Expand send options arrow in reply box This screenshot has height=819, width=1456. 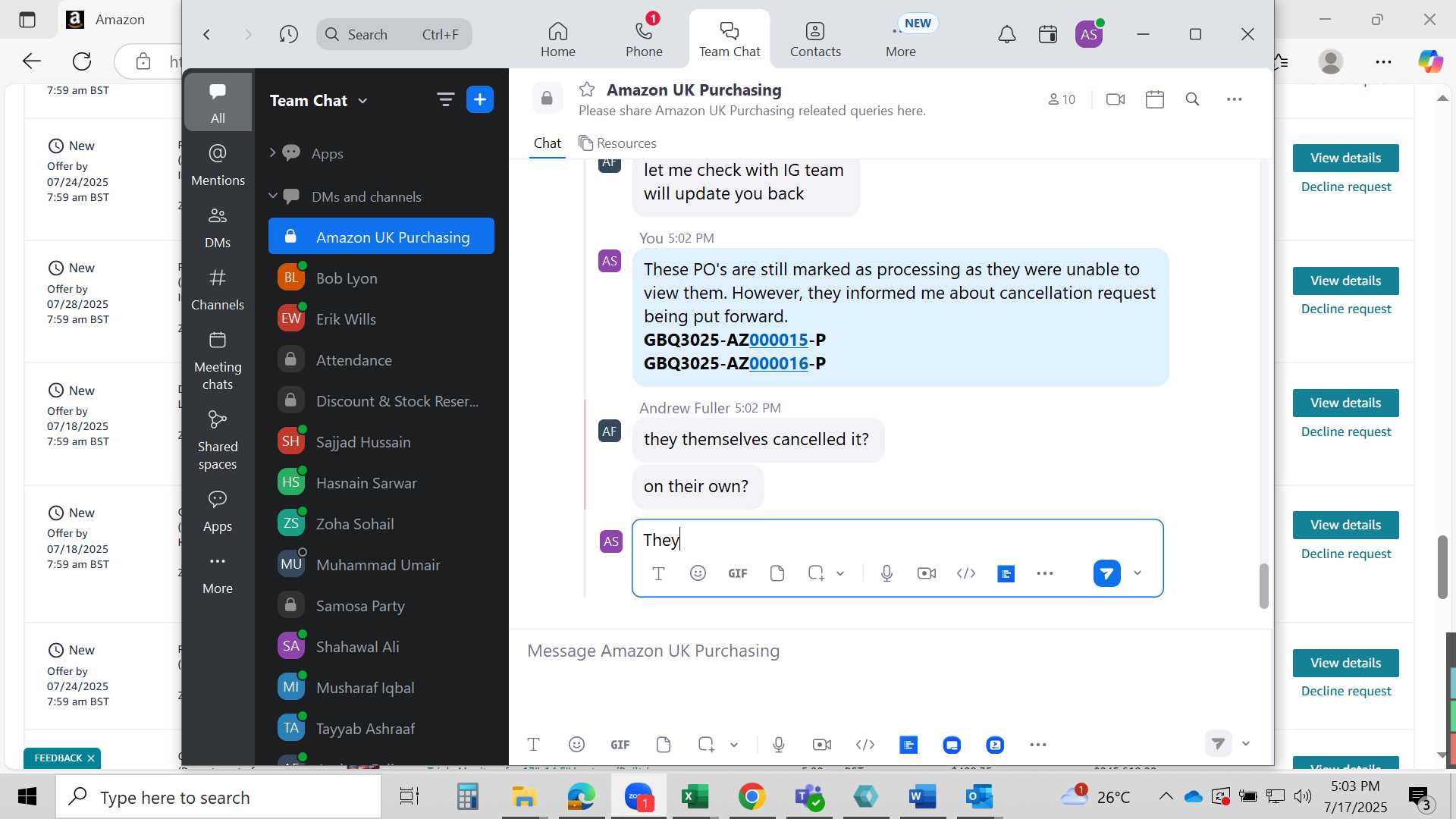1137,573
